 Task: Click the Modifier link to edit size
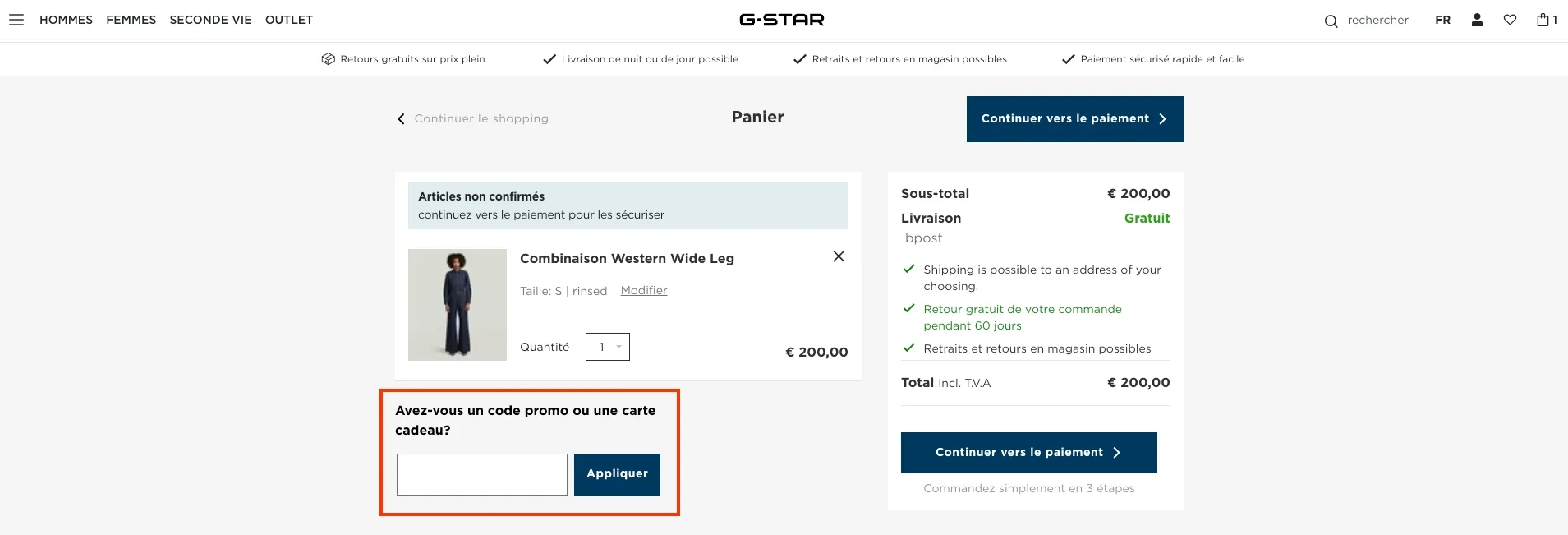click(x=643, y=290)
